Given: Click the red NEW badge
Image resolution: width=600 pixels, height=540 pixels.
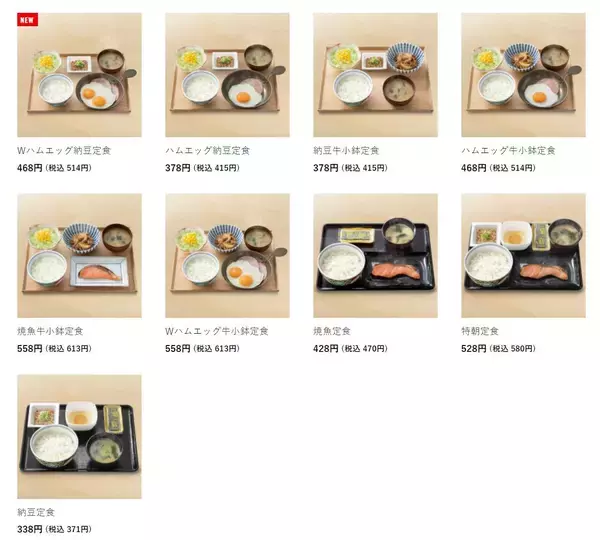Looking at the screenshot, I should coord(28,20).
